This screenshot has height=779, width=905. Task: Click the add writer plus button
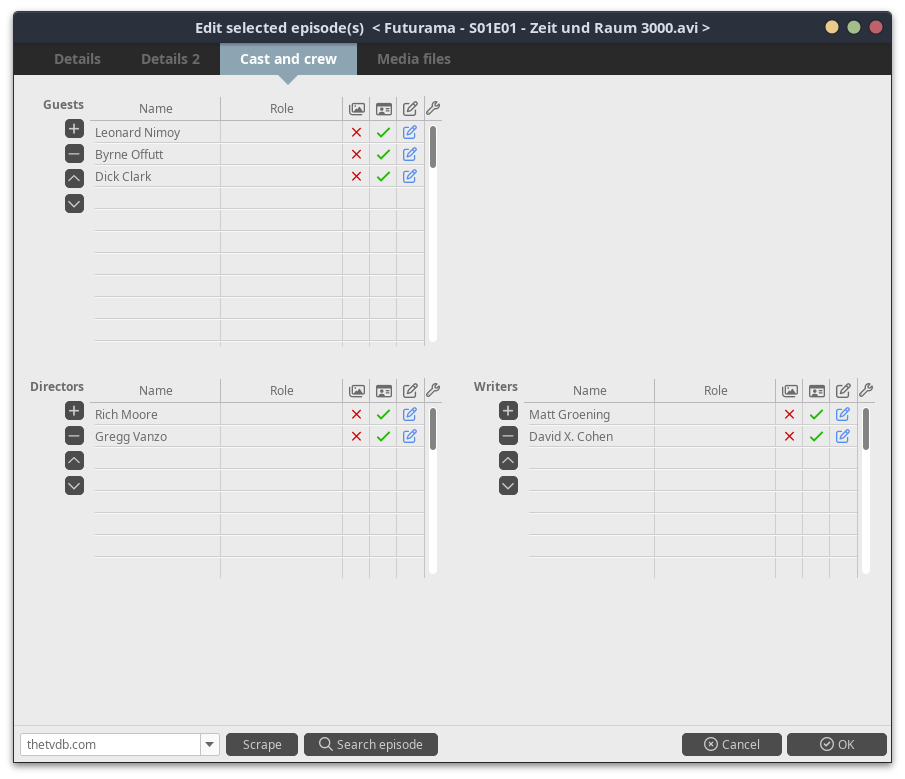click(508, 411)
